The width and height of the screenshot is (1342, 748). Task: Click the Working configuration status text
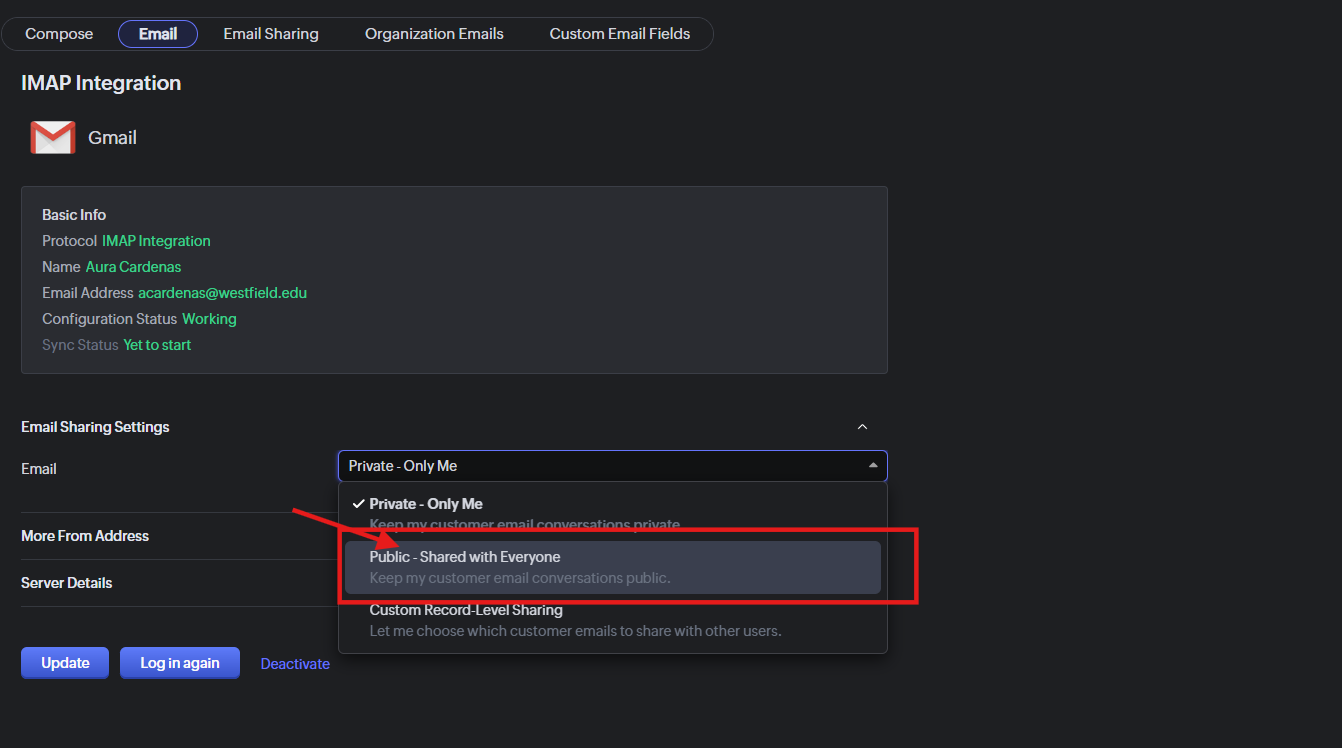pyautogui.click(x=209, y=319)
